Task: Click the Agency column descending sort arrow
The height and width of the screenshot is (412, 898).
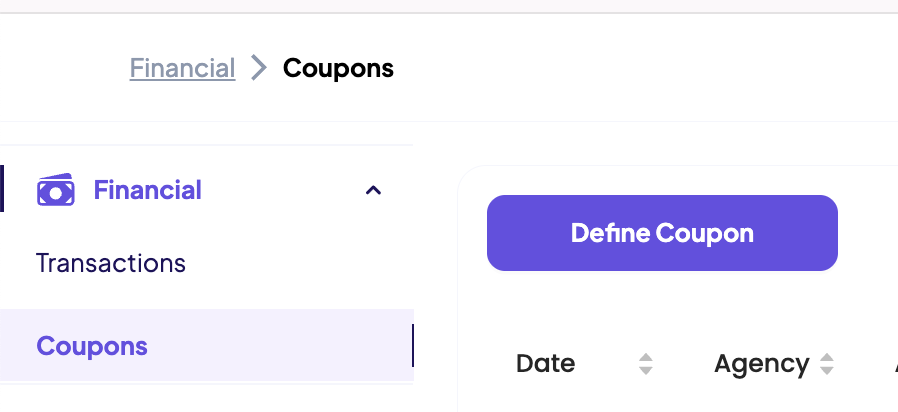Action: (826, 371)
